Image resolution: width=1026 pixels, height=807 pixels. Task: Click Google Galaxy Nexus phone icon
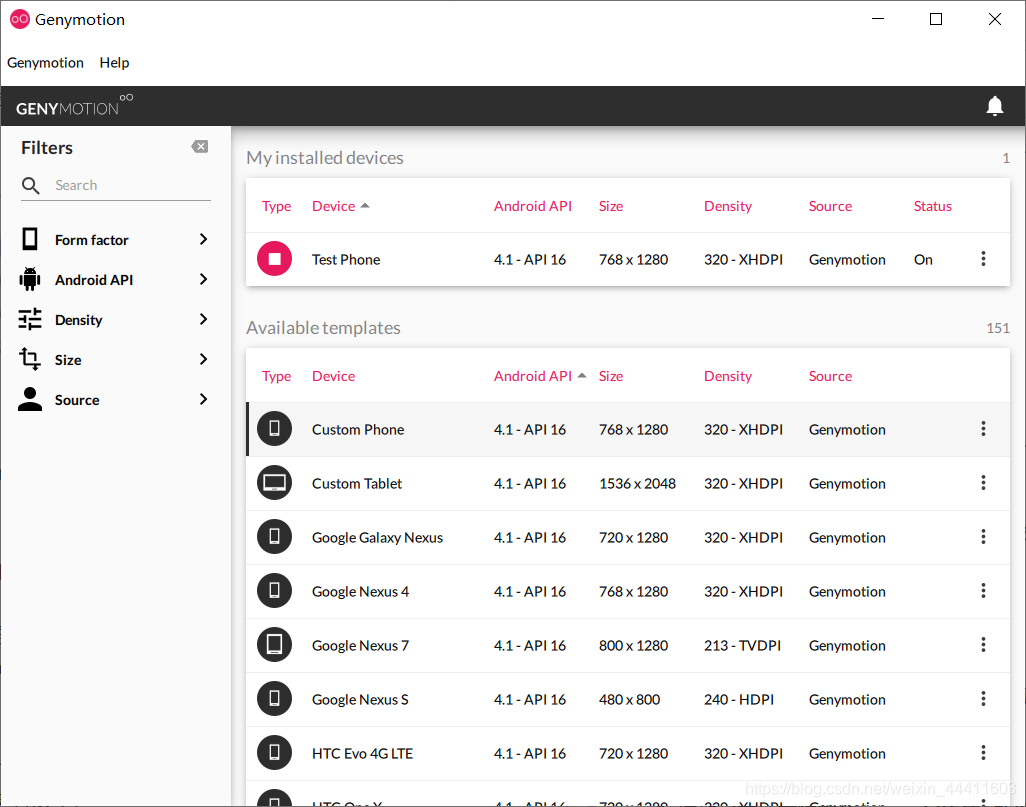click(274, 537)
